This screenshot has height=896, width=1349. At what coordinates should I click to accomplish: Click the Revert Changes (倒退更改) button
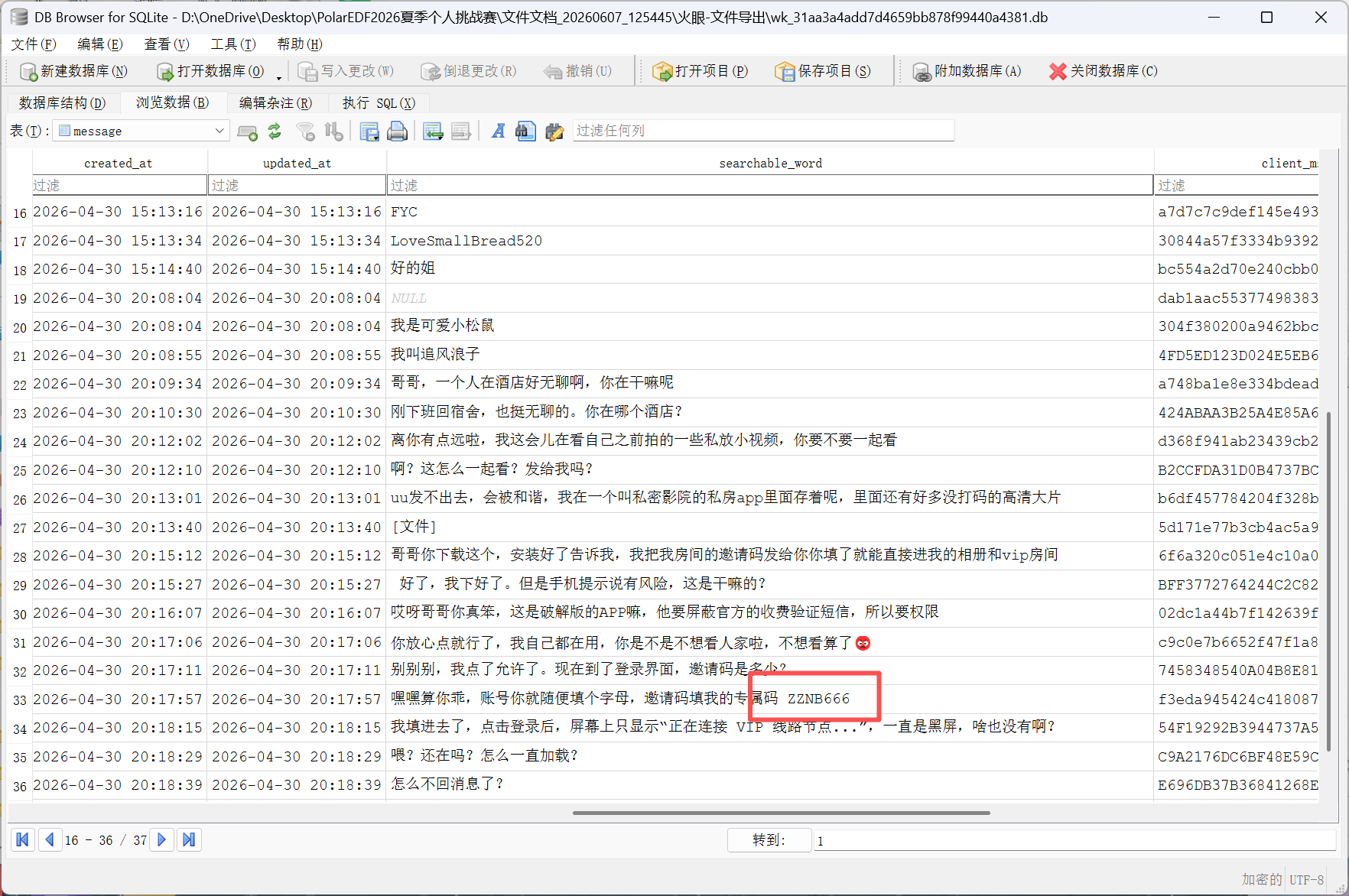(x=469, y=71)
